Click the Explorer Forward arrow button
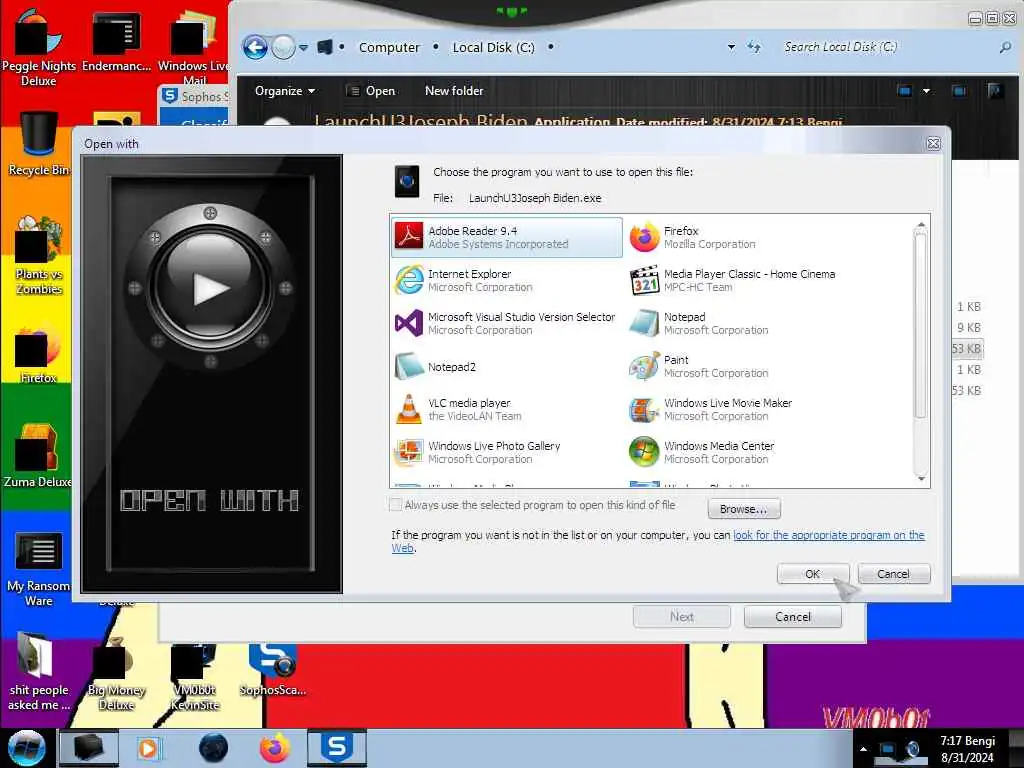This screenshot has width=1024, height=768. [x=283, y=47]
